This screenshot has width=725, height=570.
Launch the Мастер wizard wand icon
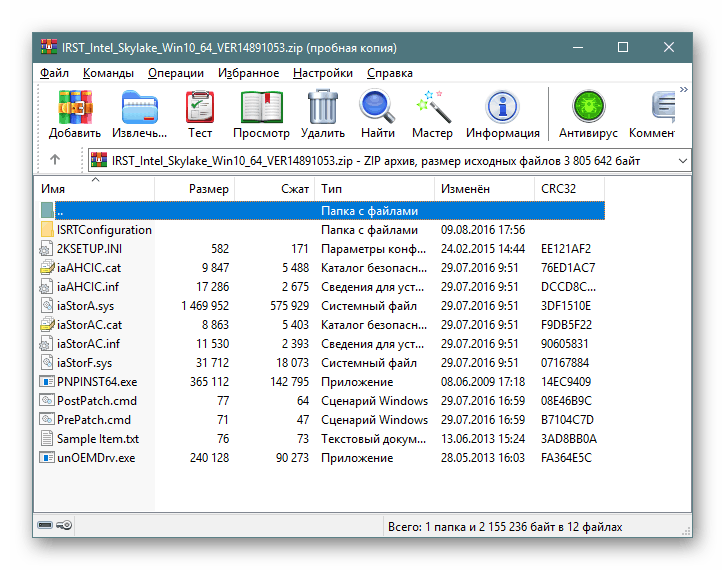pyautogui.click(x=433, y=108)
